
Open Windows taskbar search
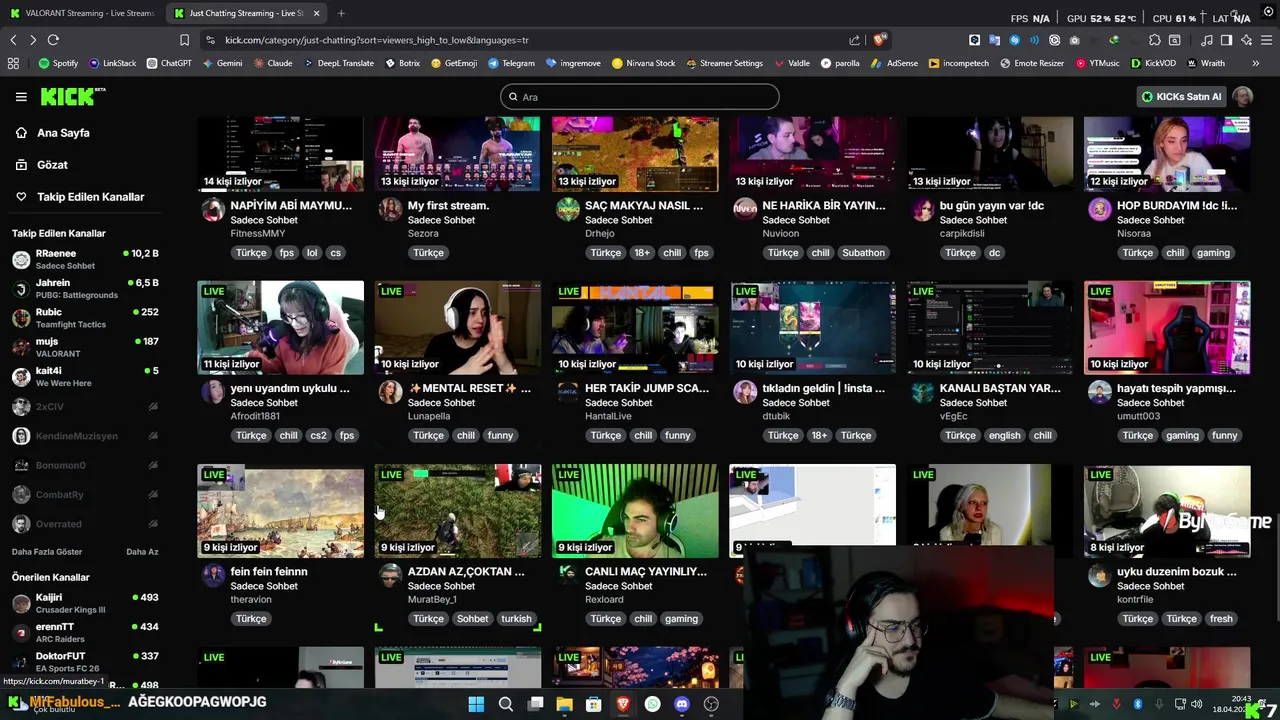(506, 704)
